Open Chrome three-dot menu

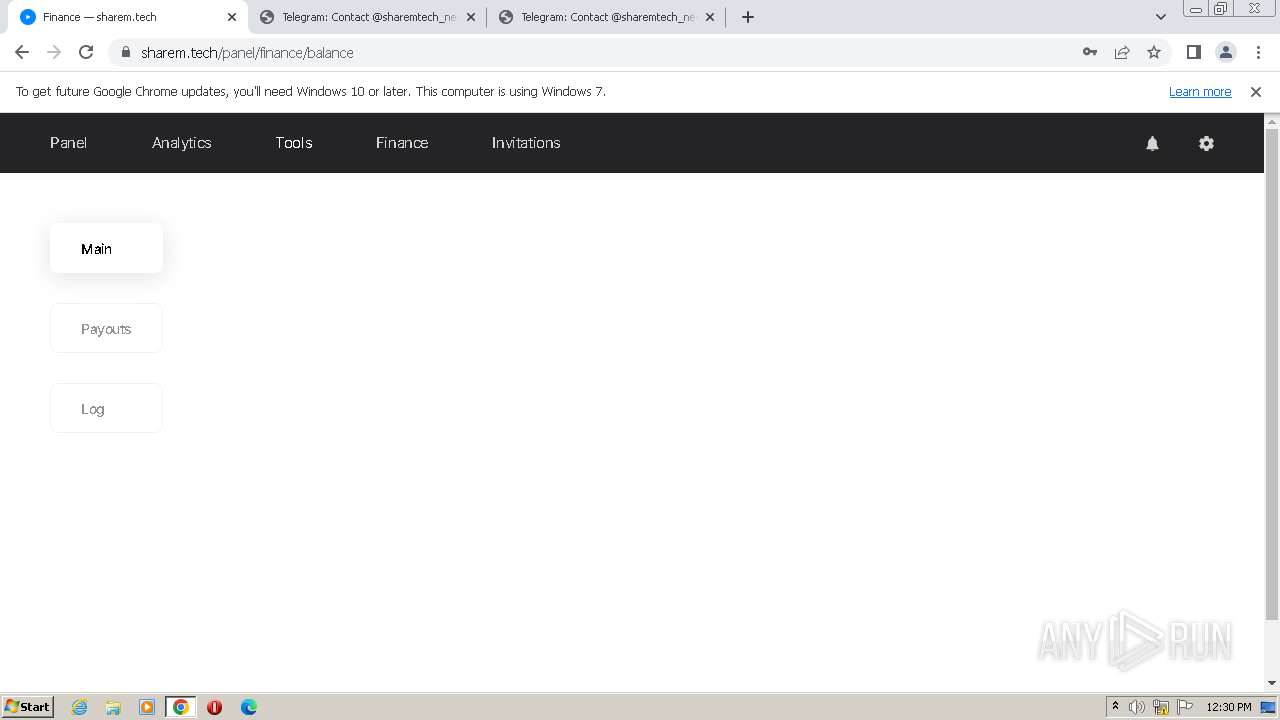(1258, 52)
